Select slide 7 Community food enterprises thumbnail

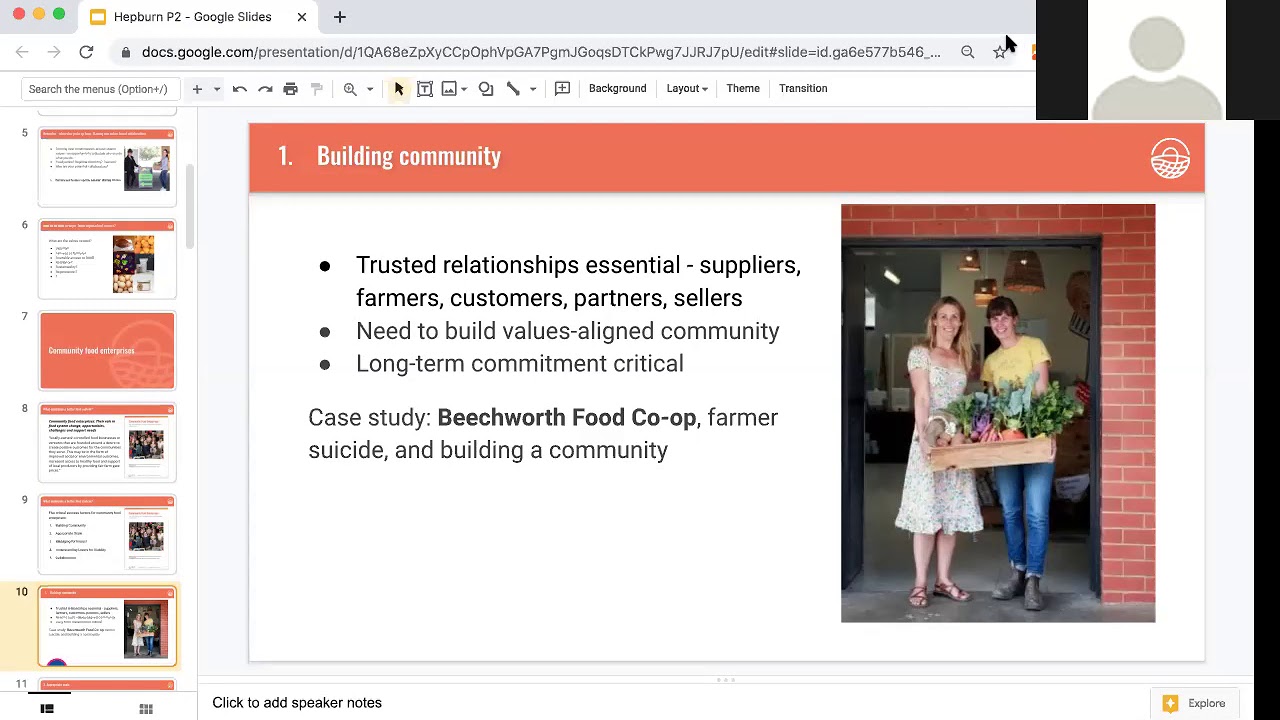coord(107,351)
